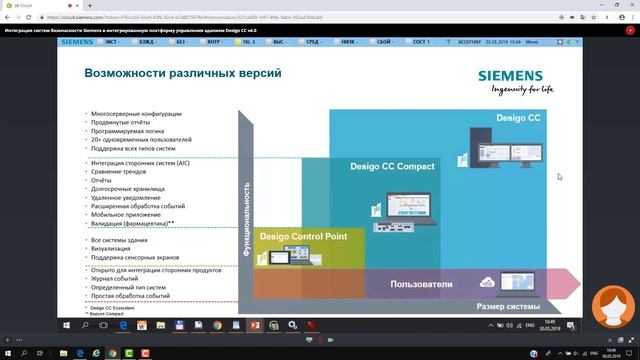The height and width of the screenshot is (360, 640).
Task: Open Edge on the local taskbar
Action: click(x=80, y=353)
